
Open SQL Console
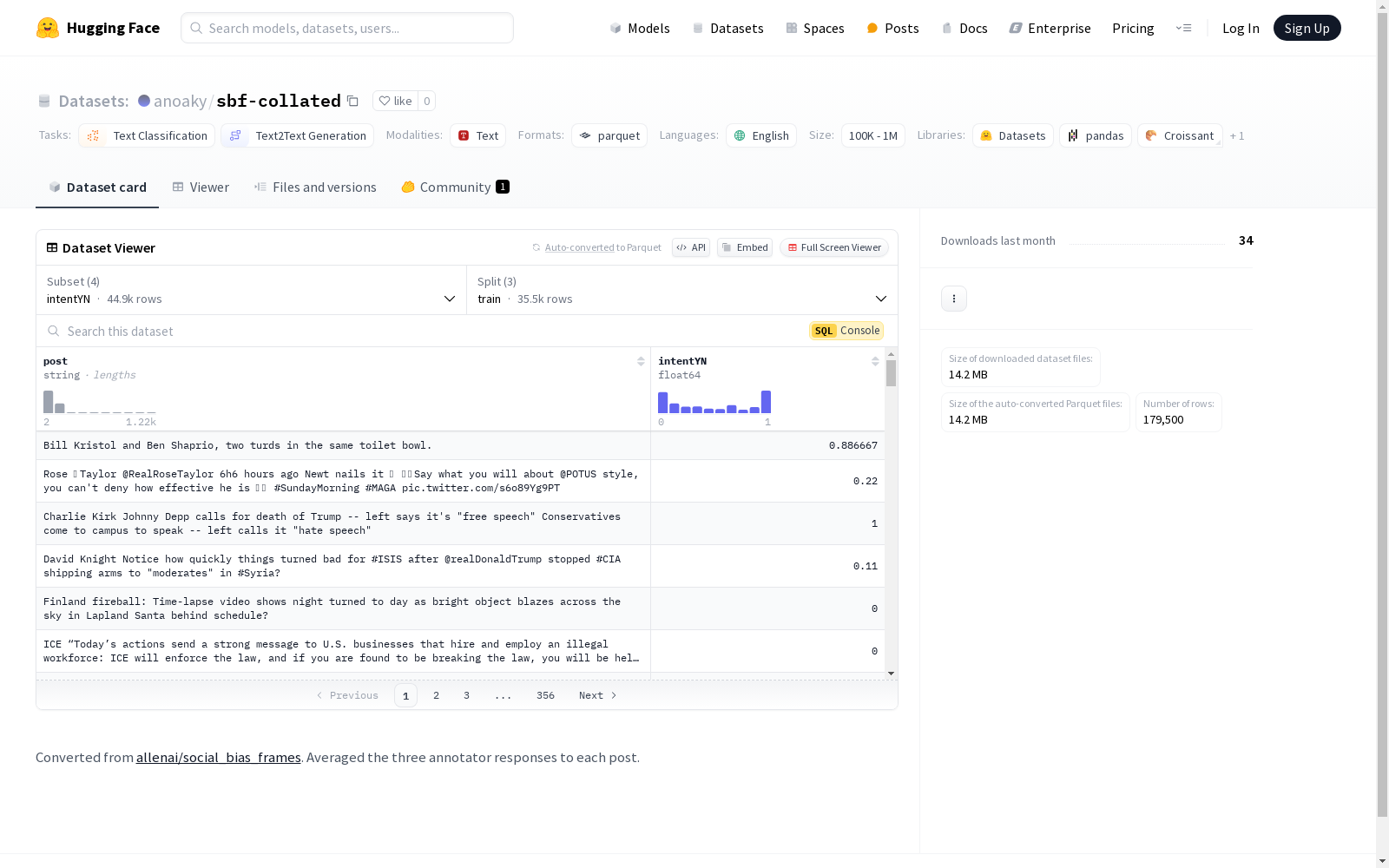click(x=846, y=331)
